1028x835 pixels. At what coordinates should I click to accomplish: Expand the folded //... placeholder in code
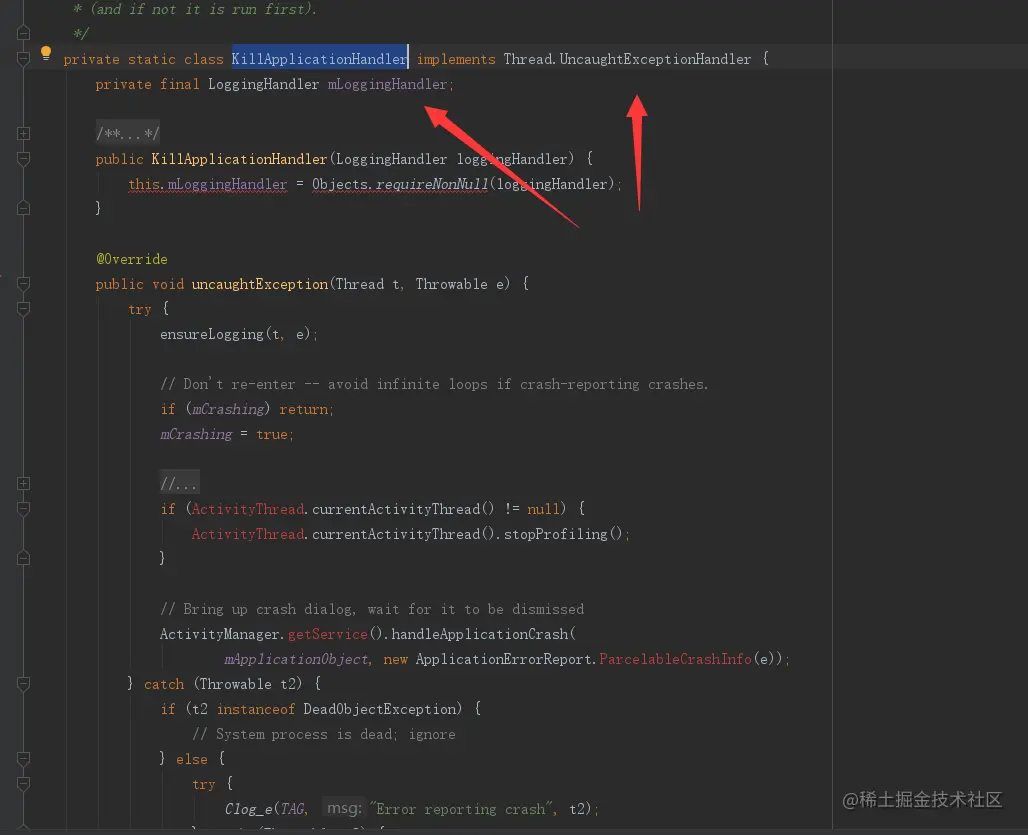pyautogui.click(x=179, y=484)
